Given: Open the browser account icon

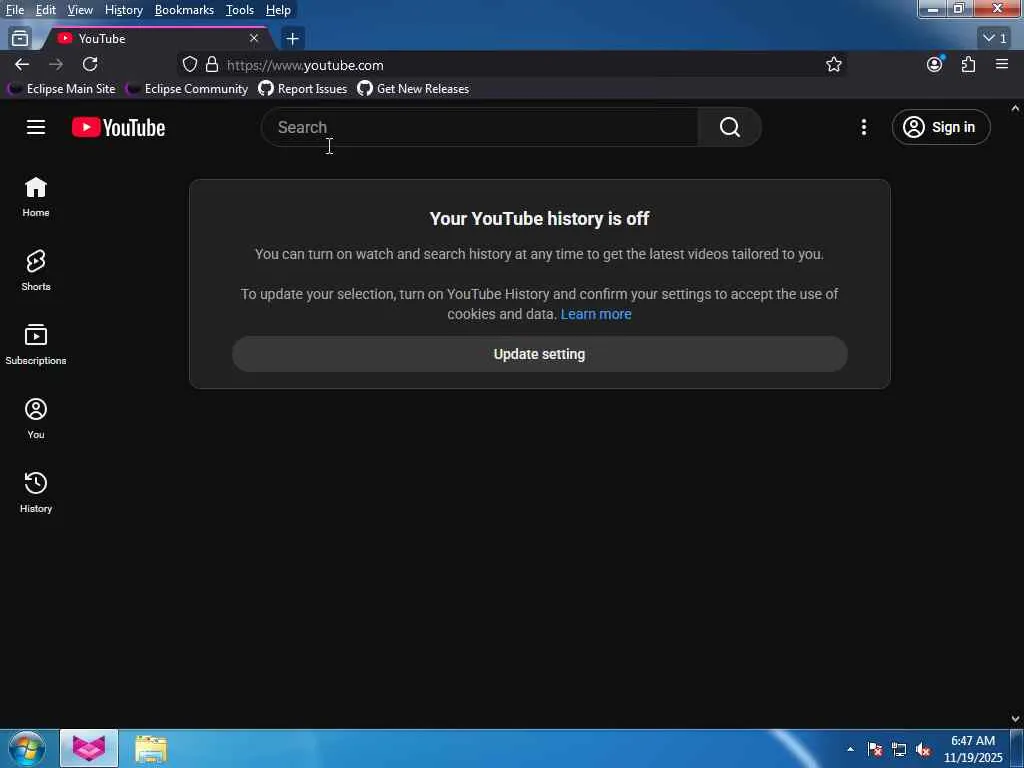Looking at the screenshot, I should pos(935,65).
